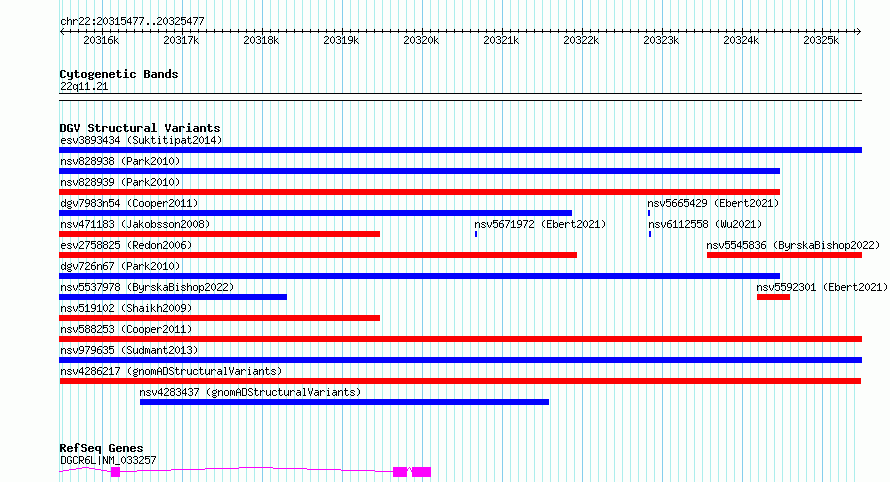Select the red bar of nsv828939
The height and width of the screenshot is (482, 890).
coord(419,192)
